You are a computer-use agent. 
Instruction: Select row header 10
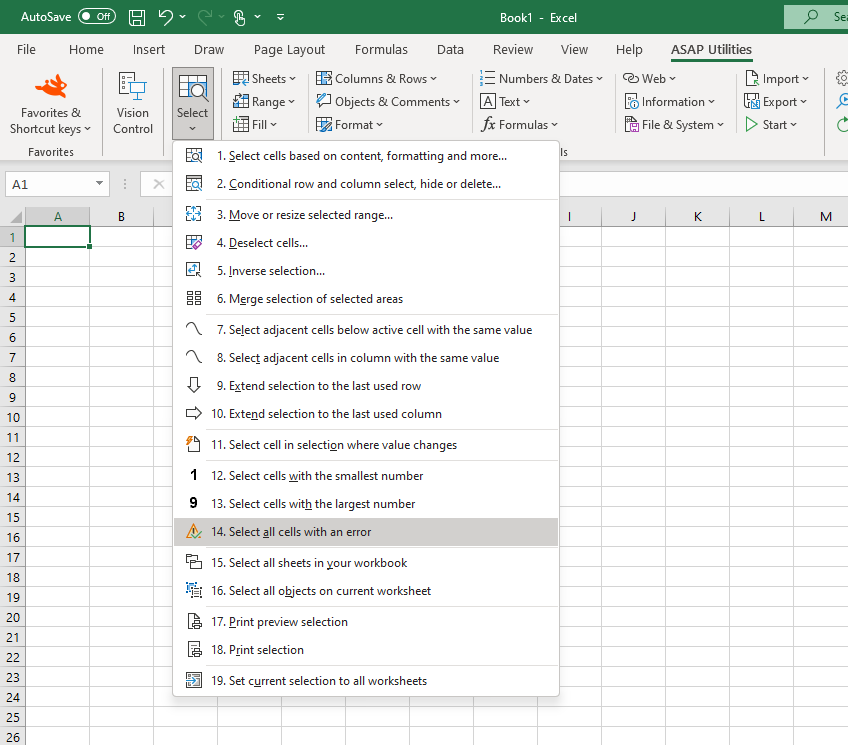click(x=12, y=417)
